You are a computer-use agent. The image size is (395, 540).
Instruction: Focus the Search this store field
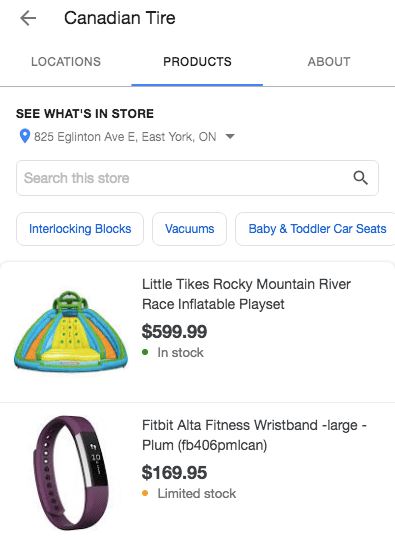click(x=197, y=178)
